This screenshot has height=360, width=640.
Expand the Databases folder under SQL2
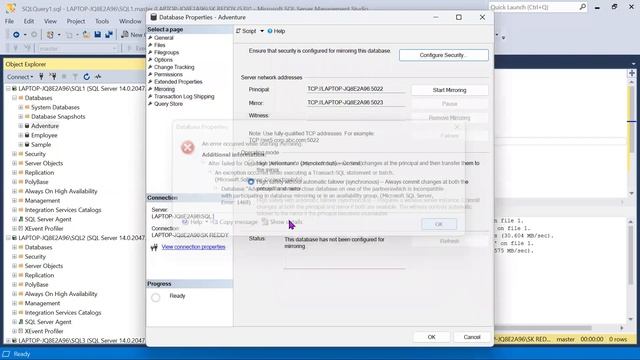click(x=14, y=247)
